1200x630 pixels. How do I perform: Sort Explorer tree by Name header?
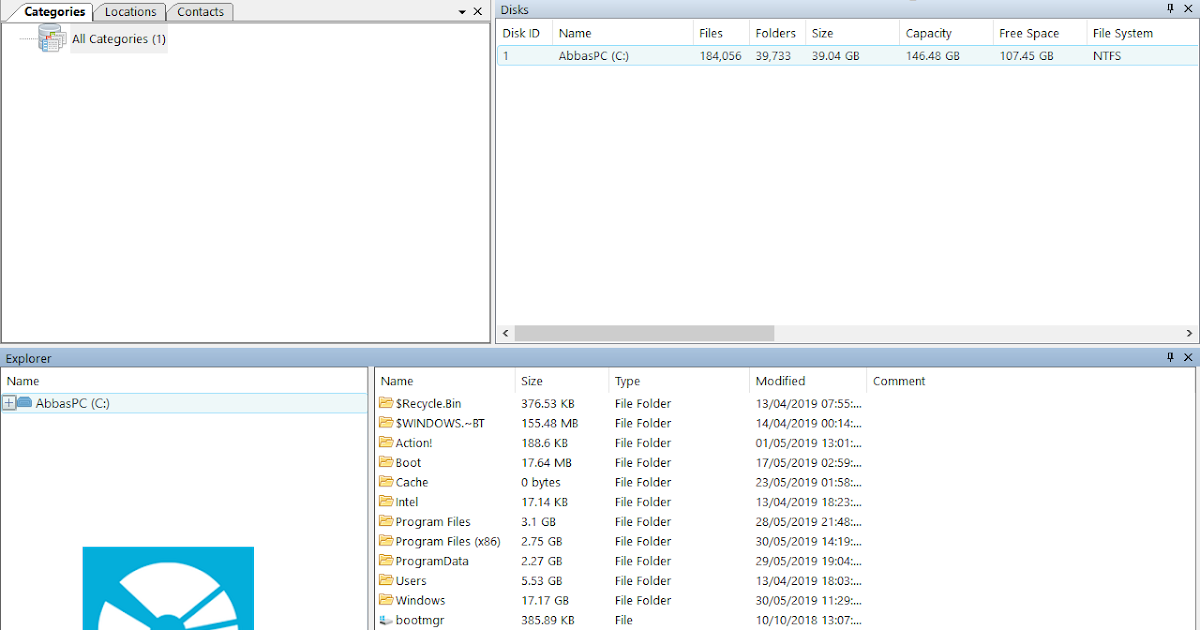click(184, 381)
